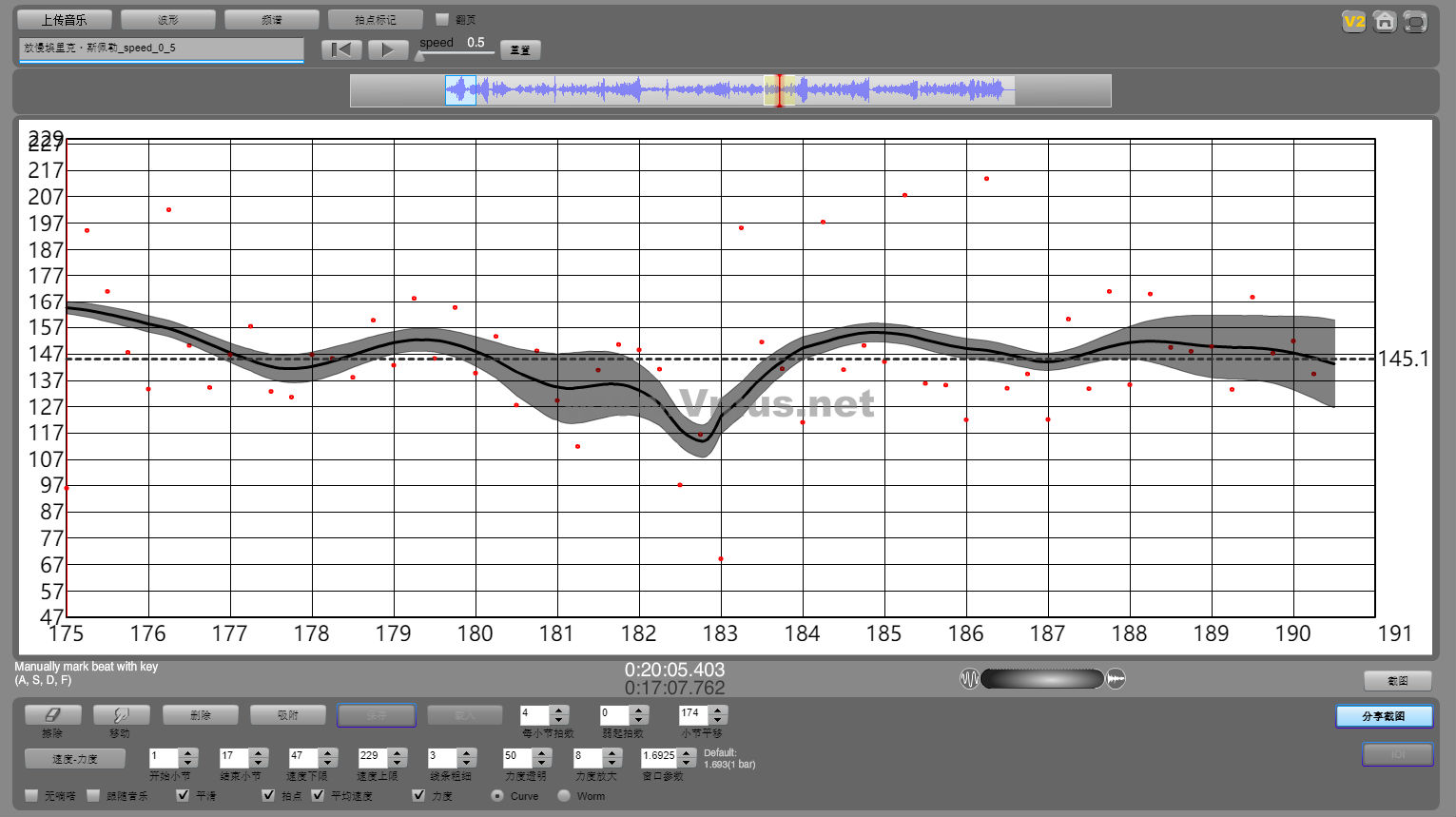Enable the 翻页 page-flip checkbox
This screenshot has height=817, width=1456.
pyautogui.click(x=442, y=19)
